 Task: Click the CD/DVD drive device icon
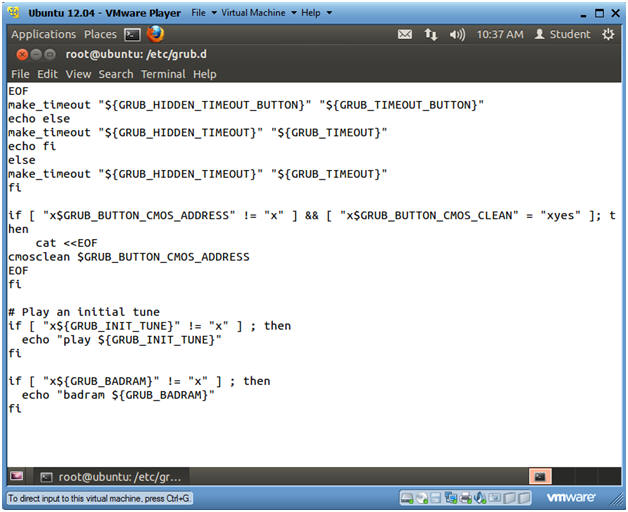(x=422, y=498)
